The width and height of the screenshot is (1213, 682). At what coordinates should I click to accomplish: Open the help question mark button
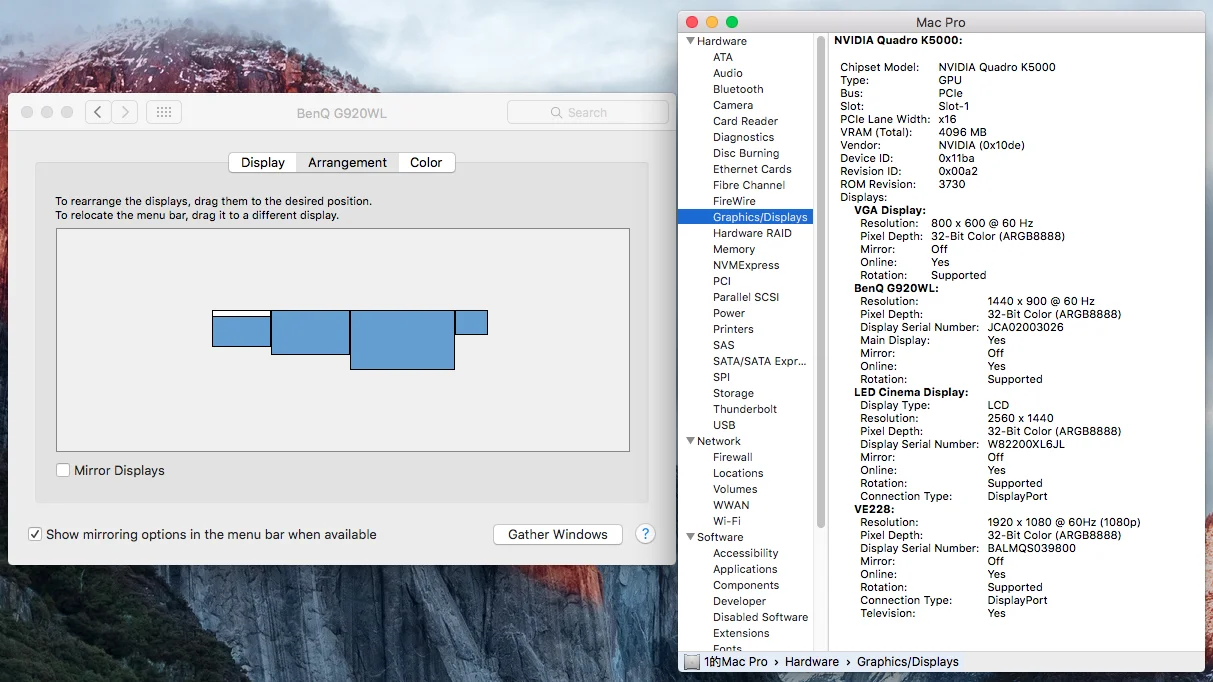click(x=645, y=534)
